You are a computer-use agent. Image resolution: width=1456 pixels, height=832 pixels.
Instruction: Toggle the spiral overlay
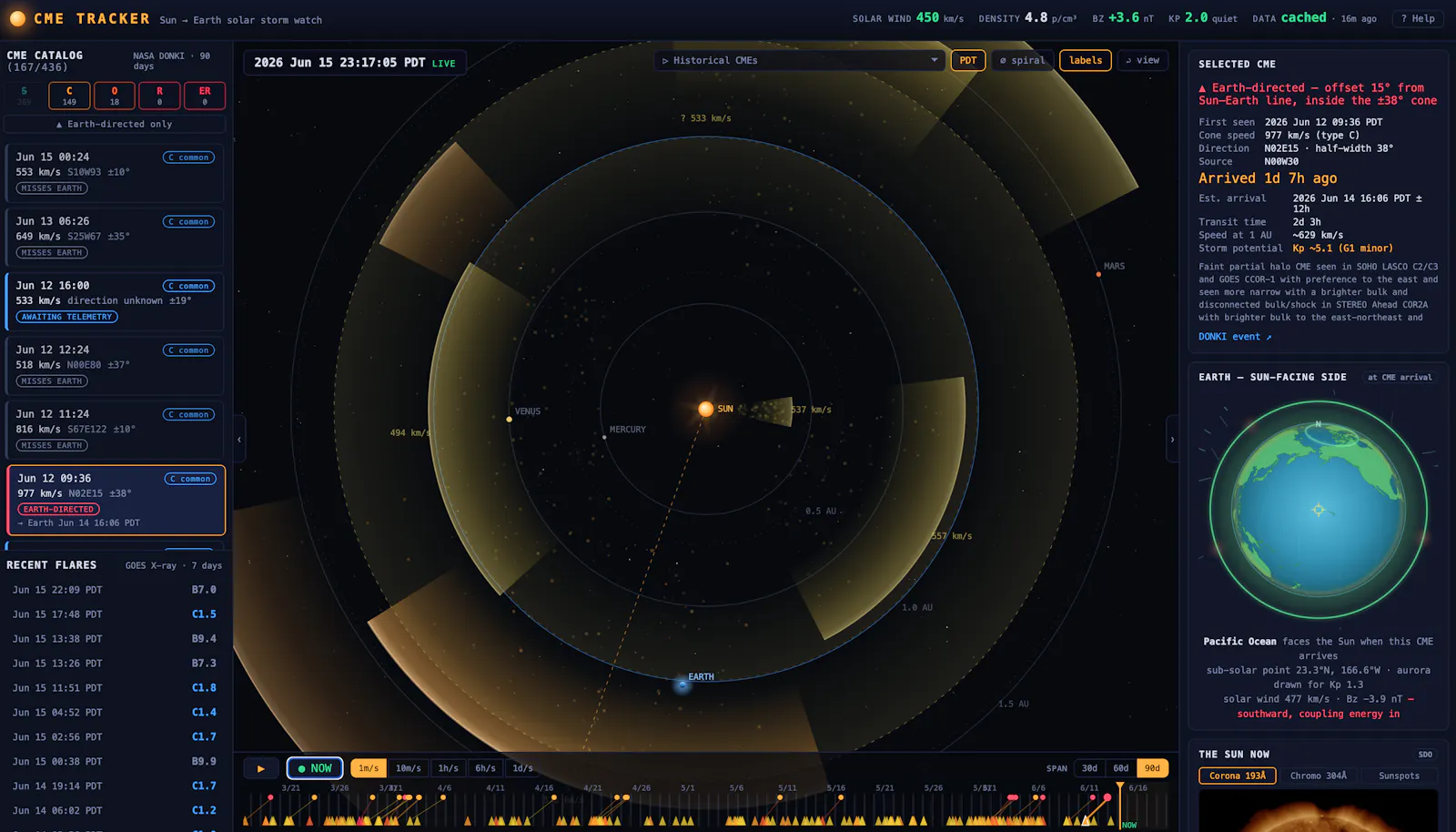coord(1022,60)
